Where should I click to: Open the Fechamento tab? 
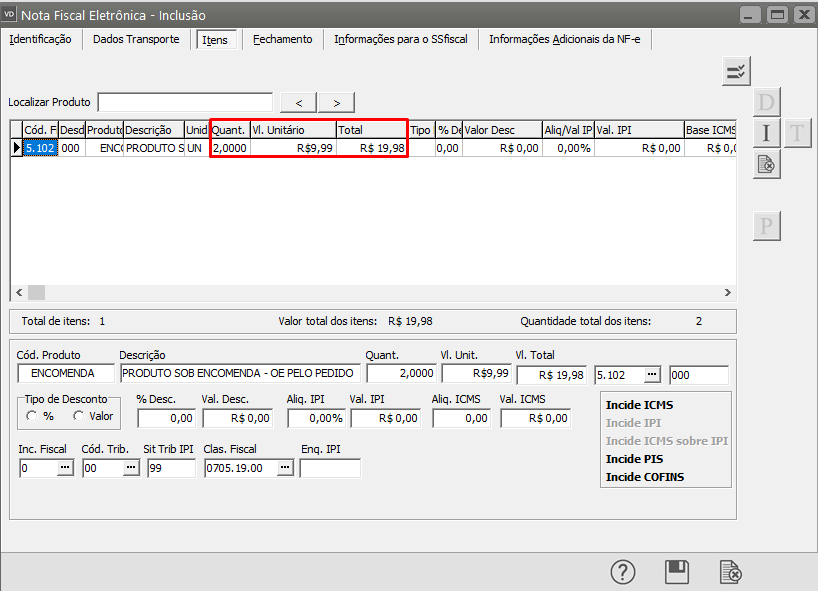point(282,39)
